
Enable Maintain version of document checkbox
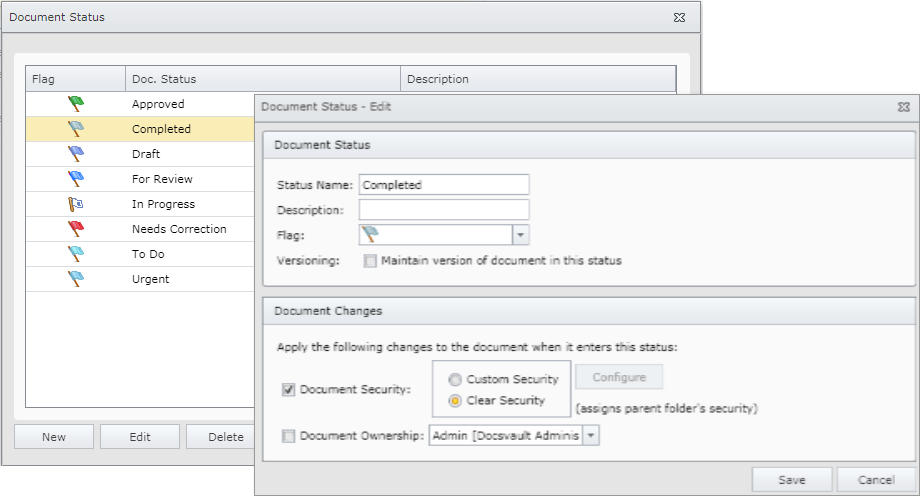[370, 261]
